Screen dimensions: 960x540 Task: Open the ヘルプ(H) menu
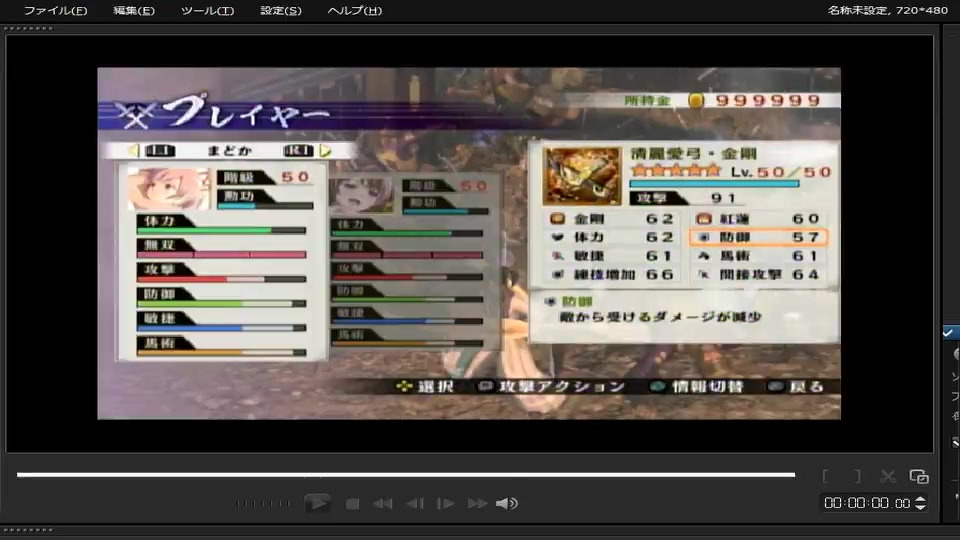point(355,10)
